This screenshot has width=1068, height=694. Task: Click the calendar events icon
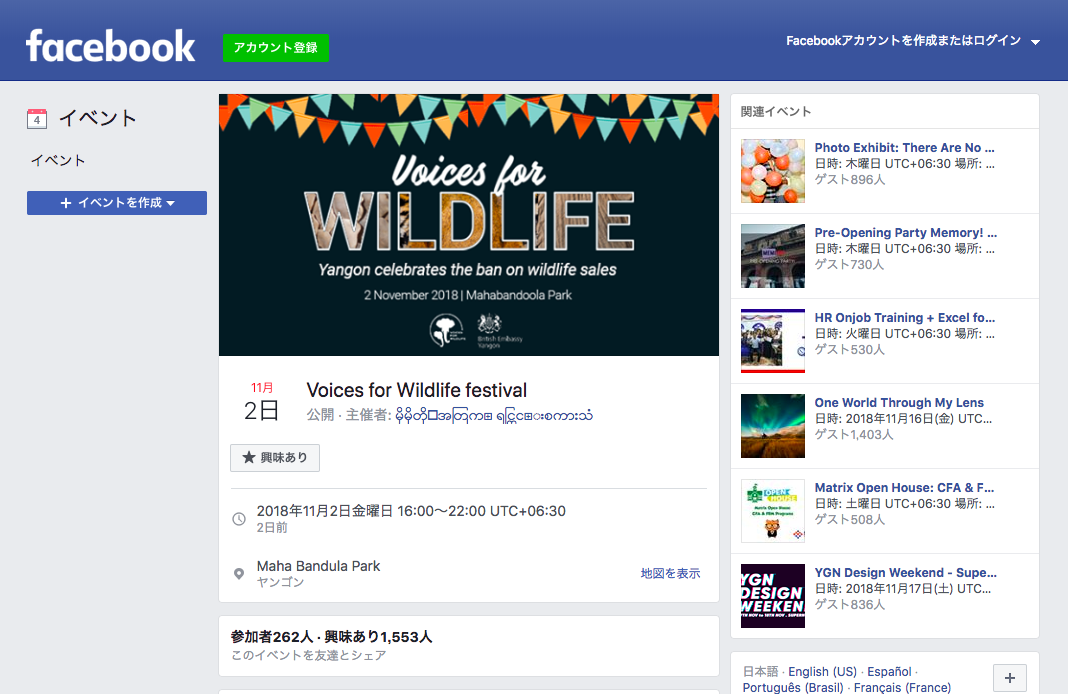click(37, 119)
